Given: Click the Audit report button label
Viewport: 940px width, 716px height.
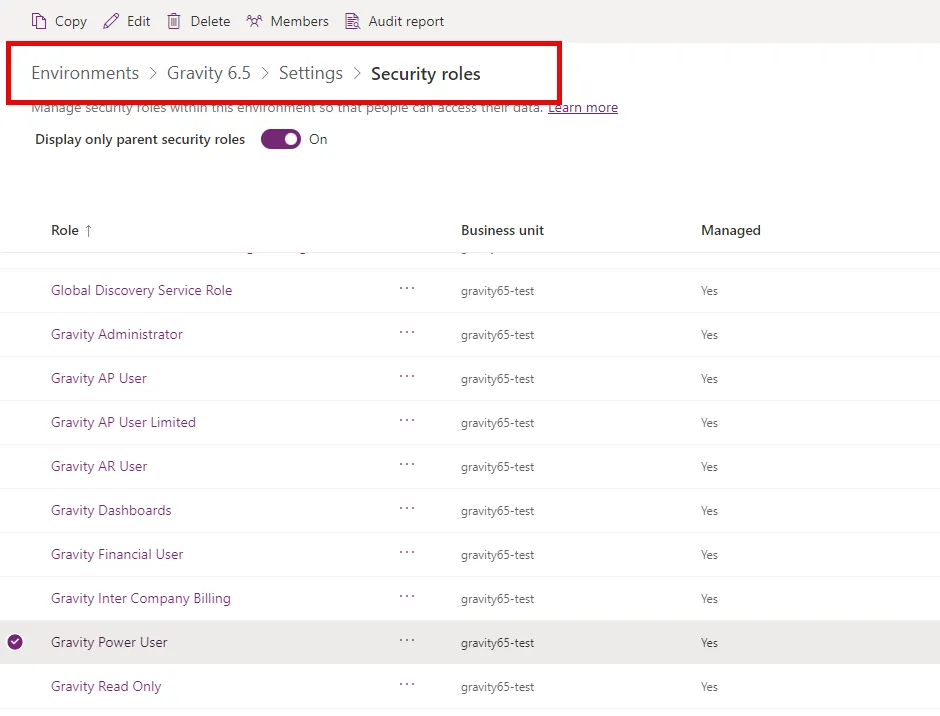Looking at the screenshot, I should 406,22.
